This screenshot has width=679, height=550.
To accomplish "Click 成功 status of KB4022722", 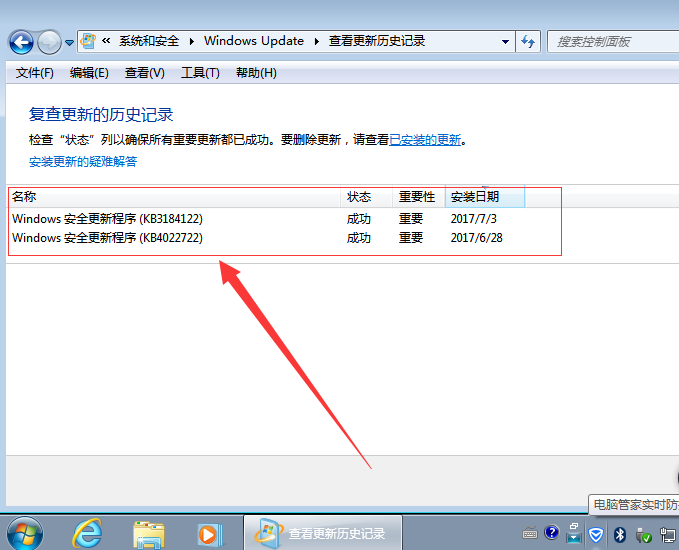I will [359, 238].
